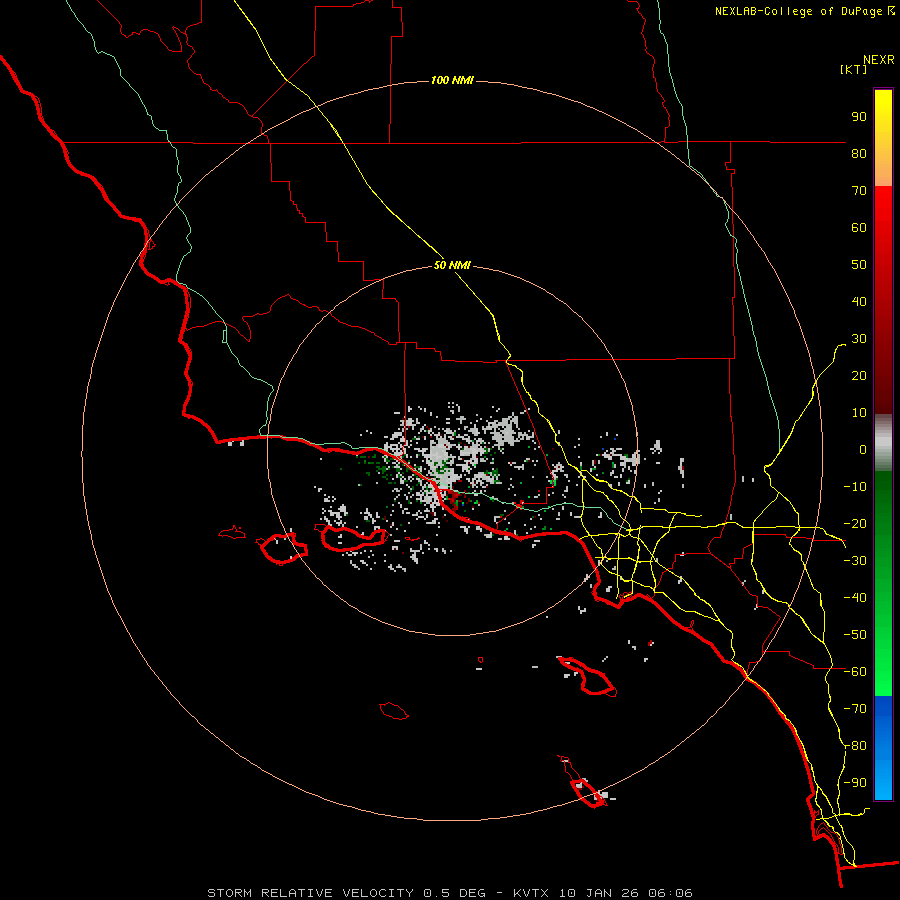The height and width of the screenshot is (900, 900).
Task: Click the 0.5 DEG elevation angle text
Action: coord(454,893)
